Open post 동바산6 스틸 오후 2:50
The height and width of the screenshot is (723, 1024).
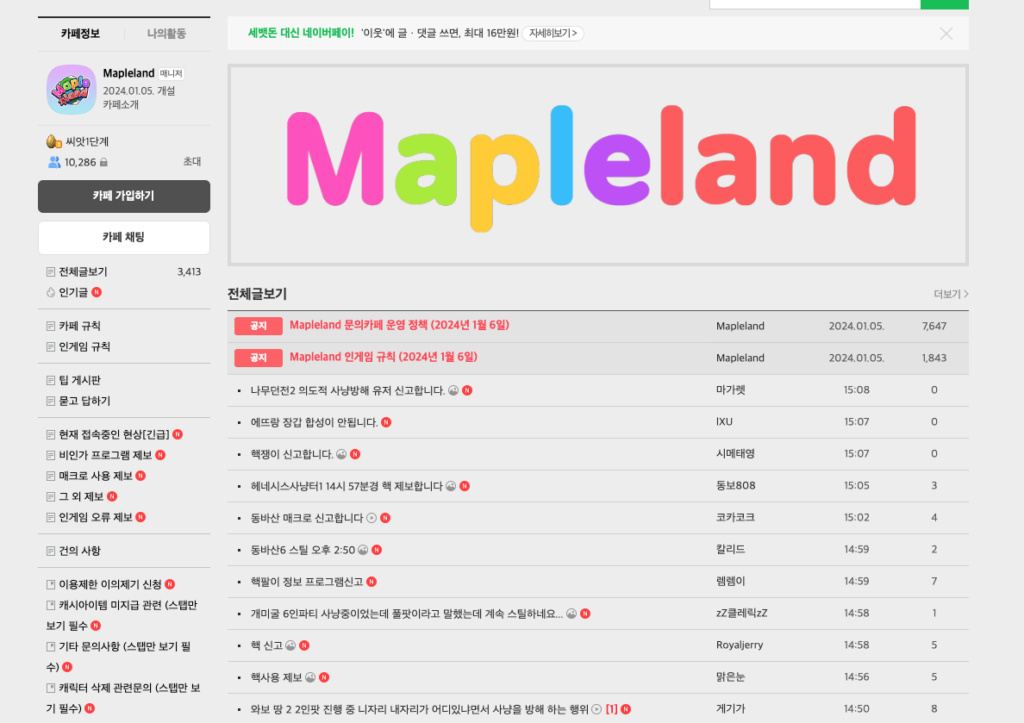303,551
